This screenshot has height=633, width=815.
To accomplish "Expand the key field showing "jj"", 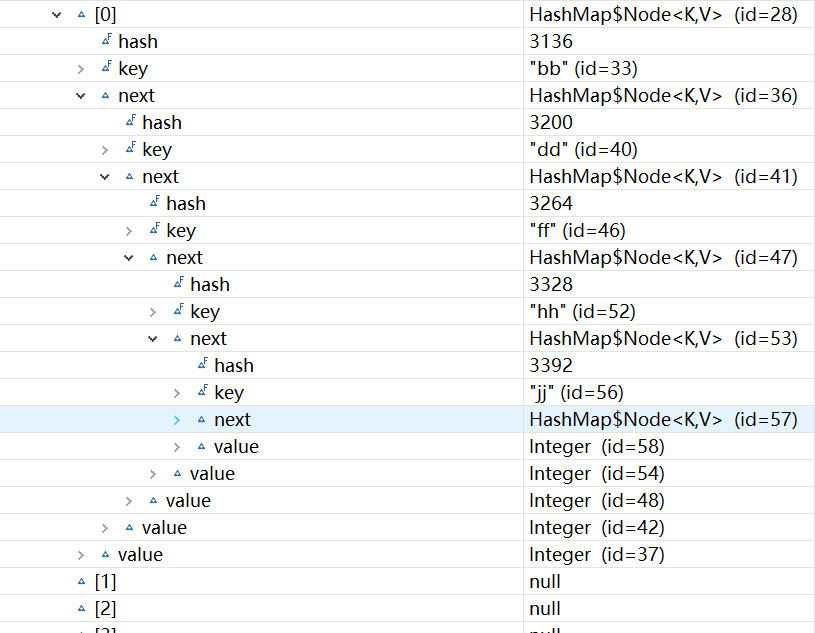I will pos(177,393).
